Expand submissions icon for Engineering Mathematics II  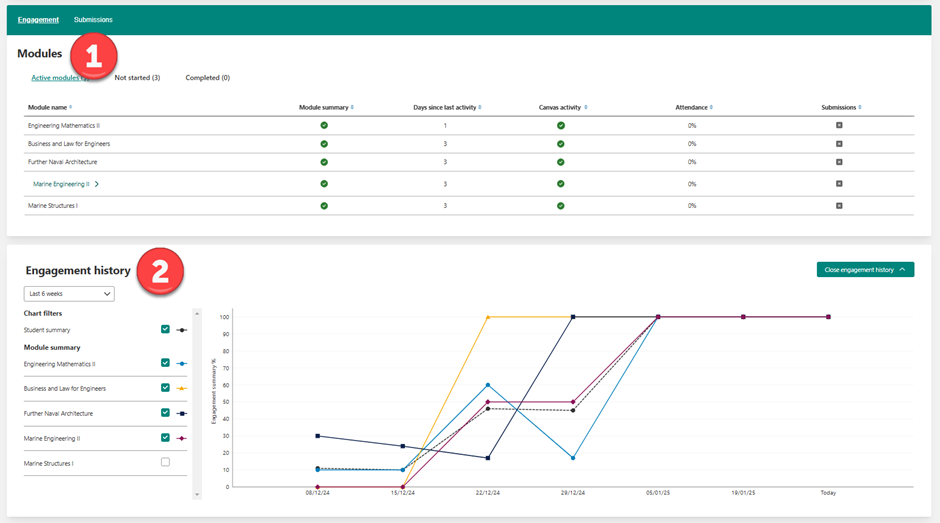coord(839,125)
